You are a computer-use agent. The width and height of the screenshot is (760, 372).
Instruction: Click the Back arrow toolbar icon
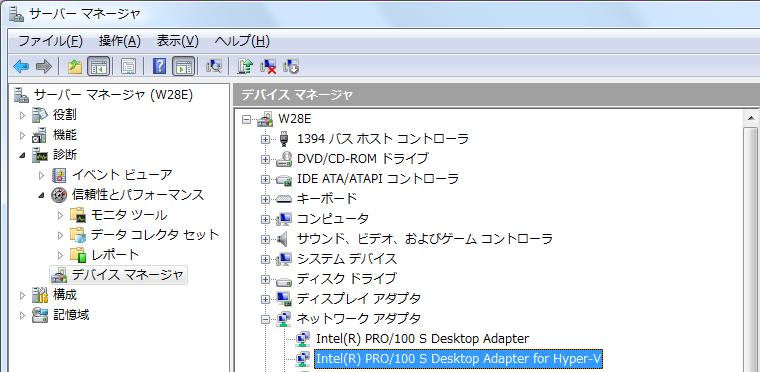(x=21, y=66)
